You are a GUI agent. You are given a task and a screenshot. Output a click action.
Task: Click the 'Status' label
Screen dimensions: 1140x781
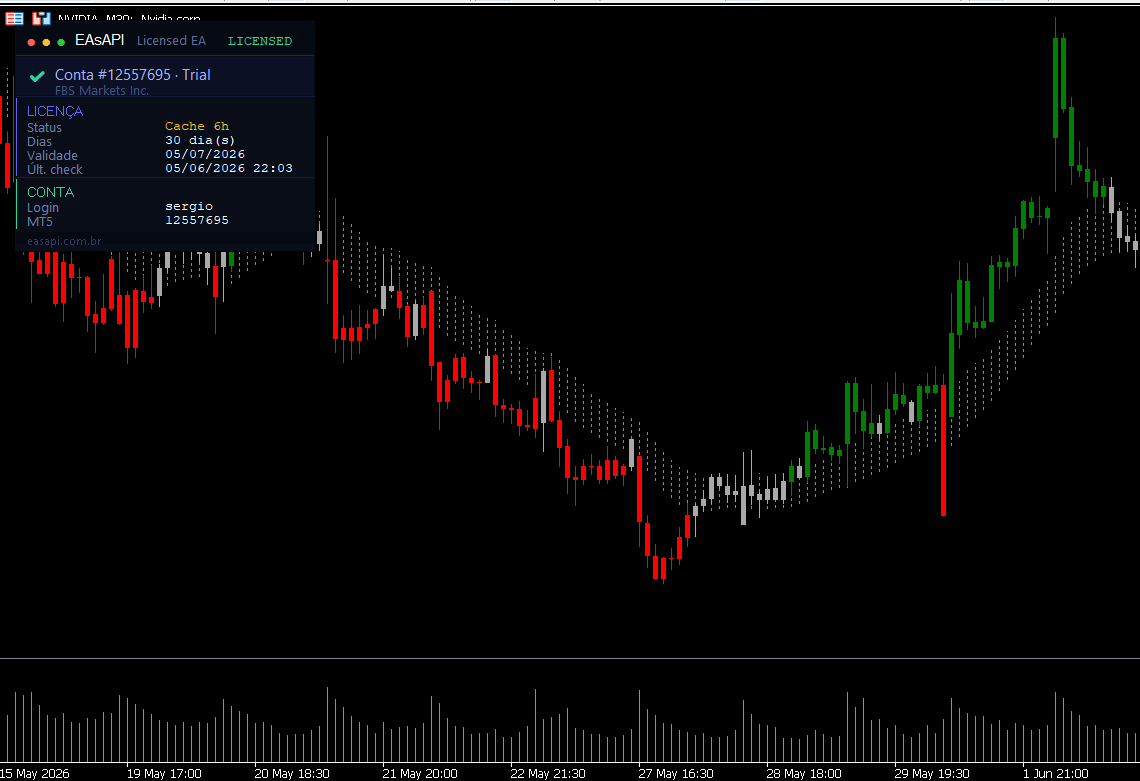pos(44,128)
